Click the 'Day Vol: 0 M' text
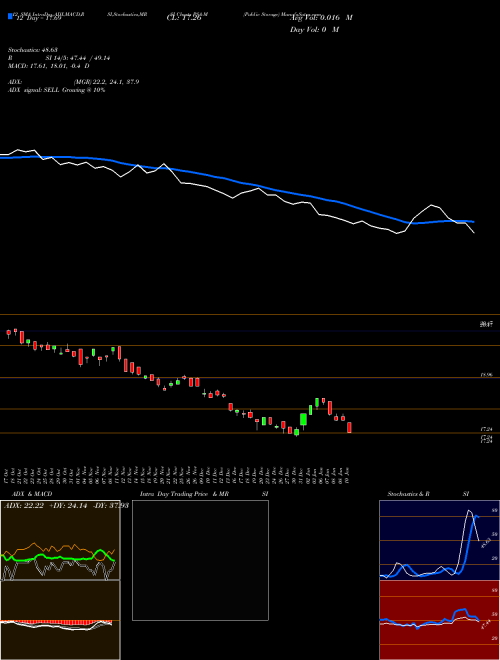This screenshot has width=500, height=660. [314, 29]
